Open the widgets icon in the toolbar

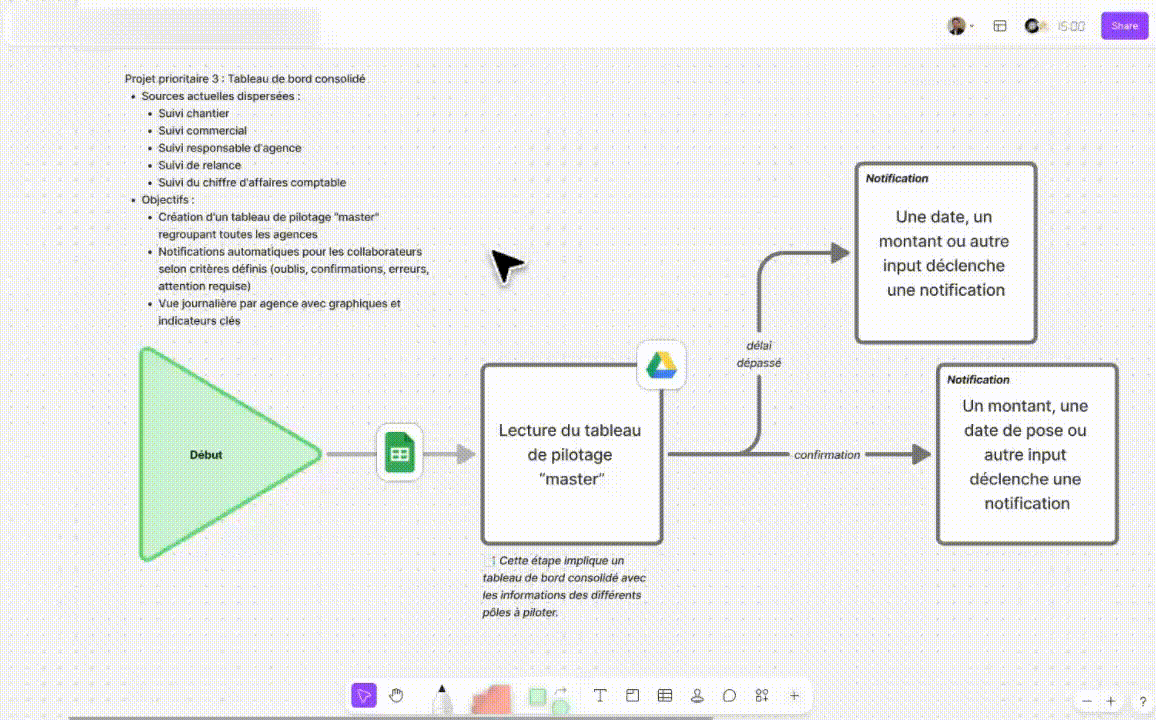coord(761,695)
